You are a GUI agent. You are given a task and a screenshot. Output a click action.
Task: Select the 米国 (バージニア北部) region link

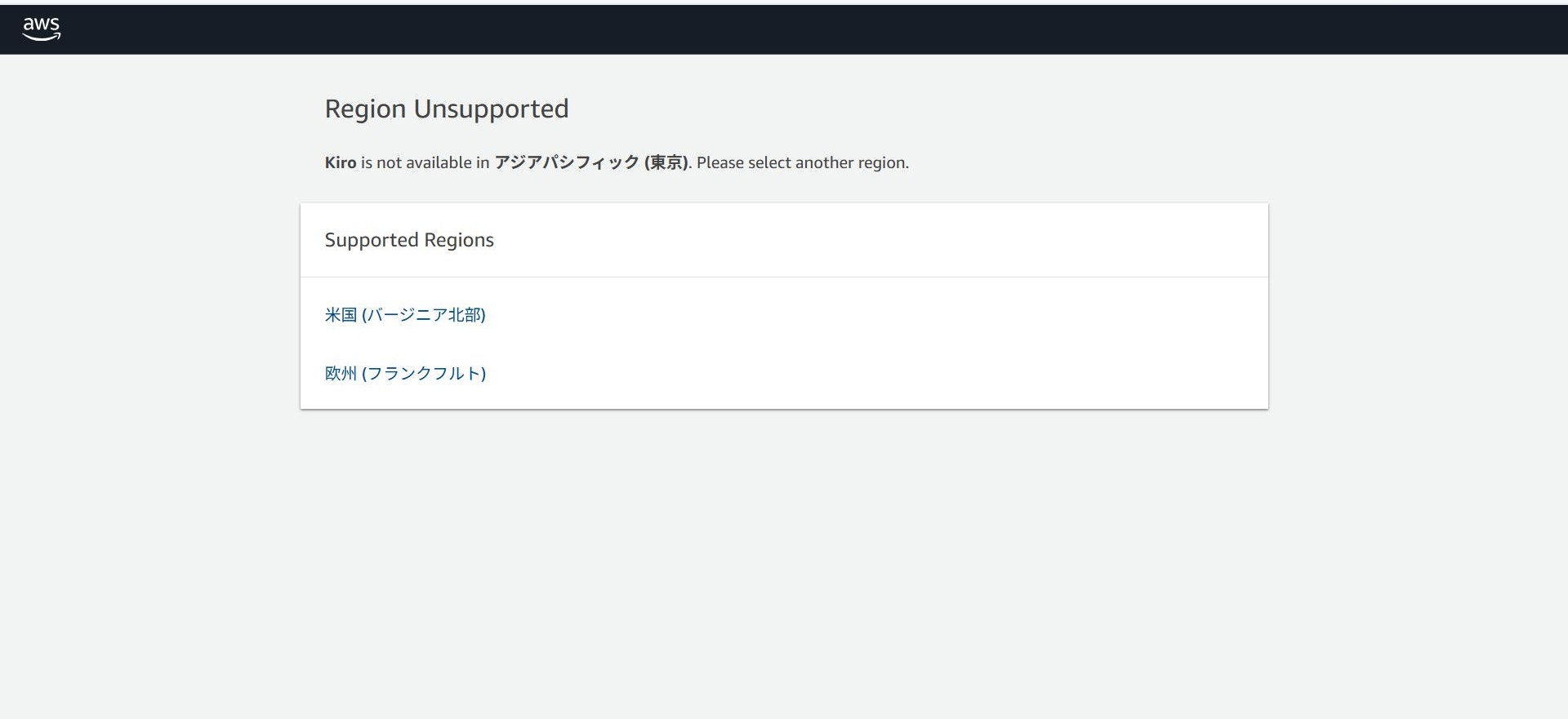tap(405, 315)
